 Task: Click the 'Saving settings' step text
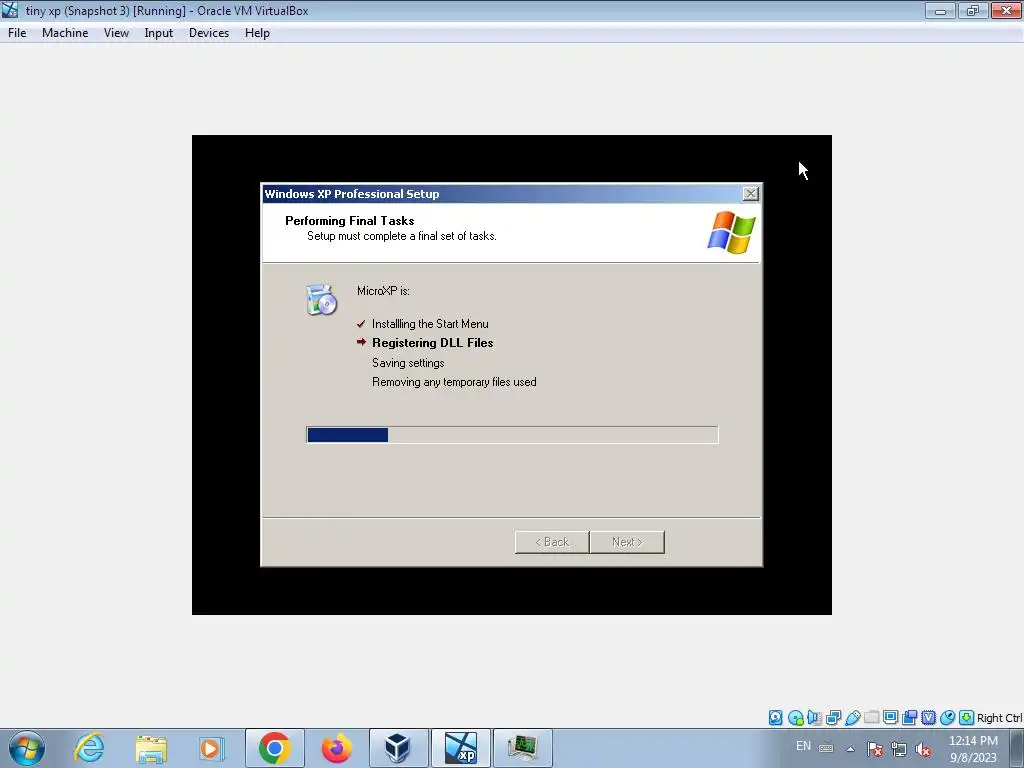point(408,363)
